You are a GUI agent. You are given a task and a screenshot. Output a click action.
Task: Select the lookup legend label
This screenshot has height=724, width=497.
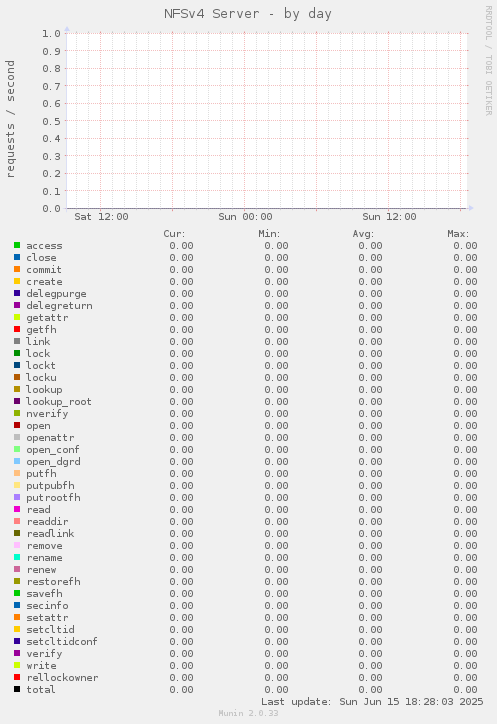(44, 390)
